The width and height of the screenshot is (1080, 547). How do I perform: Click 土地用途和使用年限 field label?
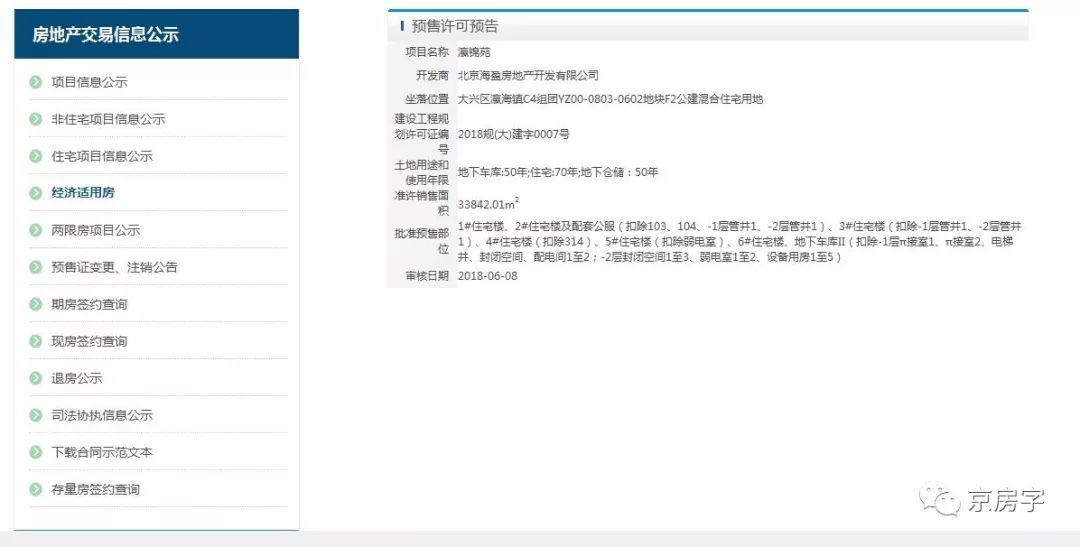(x=422, y=172)
